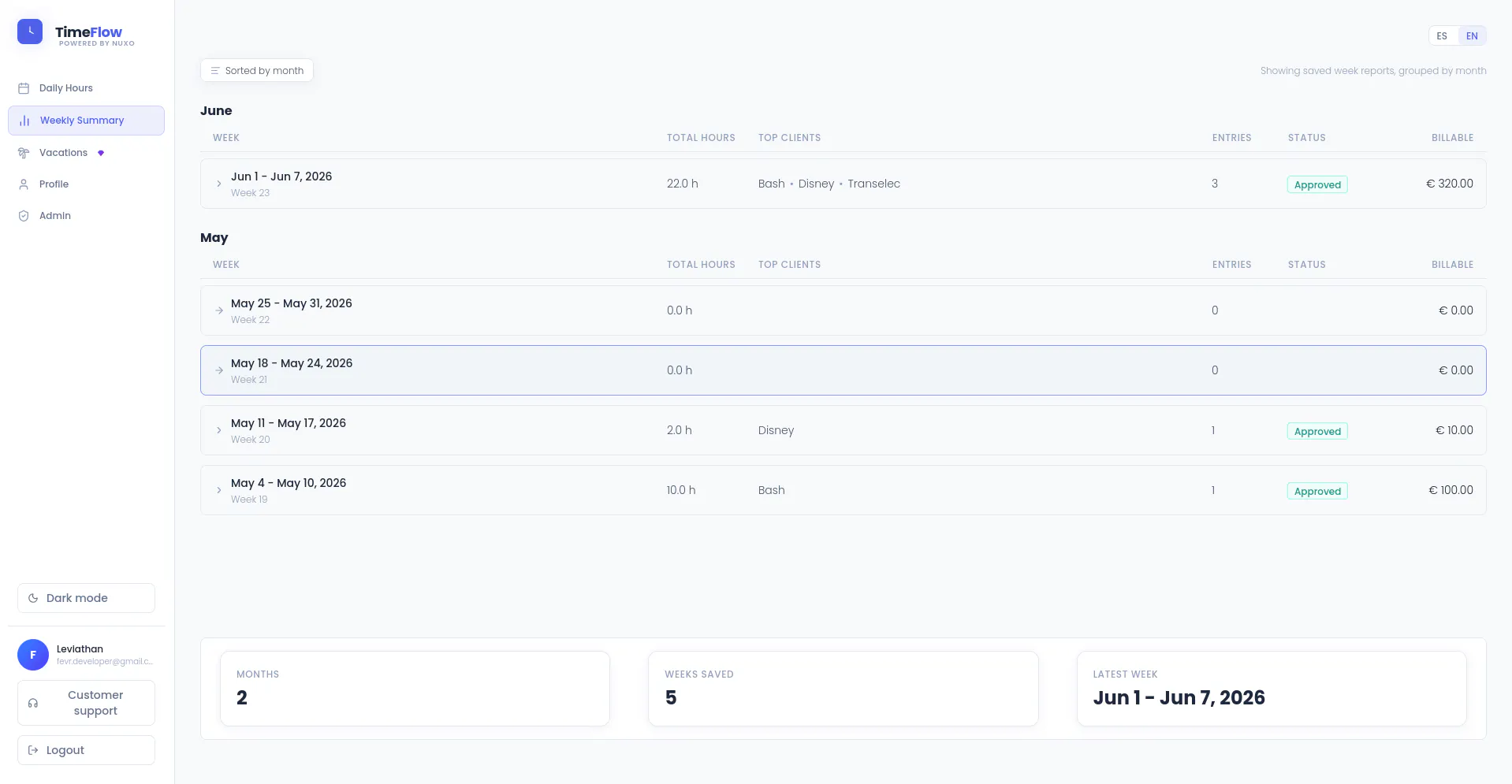Open the May 25 - May 31 week arrow
The width and height of the screenshot is (1512, 784).
(219, 310)
